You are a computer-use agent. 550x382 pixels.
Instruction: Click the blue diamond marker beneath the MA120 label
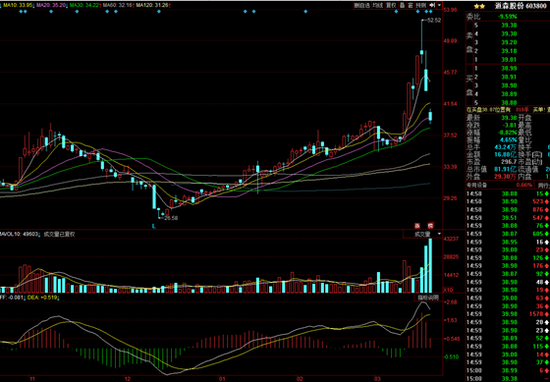159,12
